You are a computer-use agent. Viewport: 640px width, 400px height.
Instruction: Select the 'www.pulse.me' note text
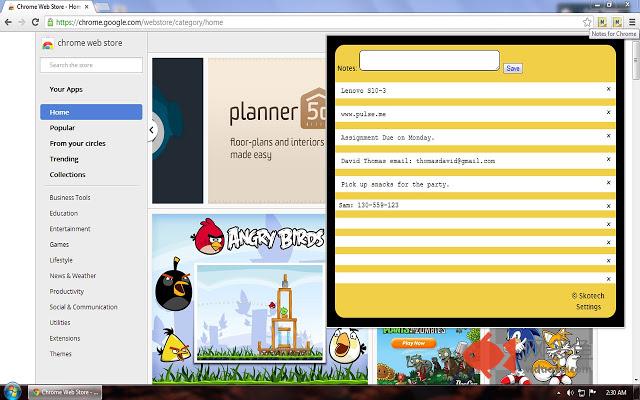coord(363,114)
